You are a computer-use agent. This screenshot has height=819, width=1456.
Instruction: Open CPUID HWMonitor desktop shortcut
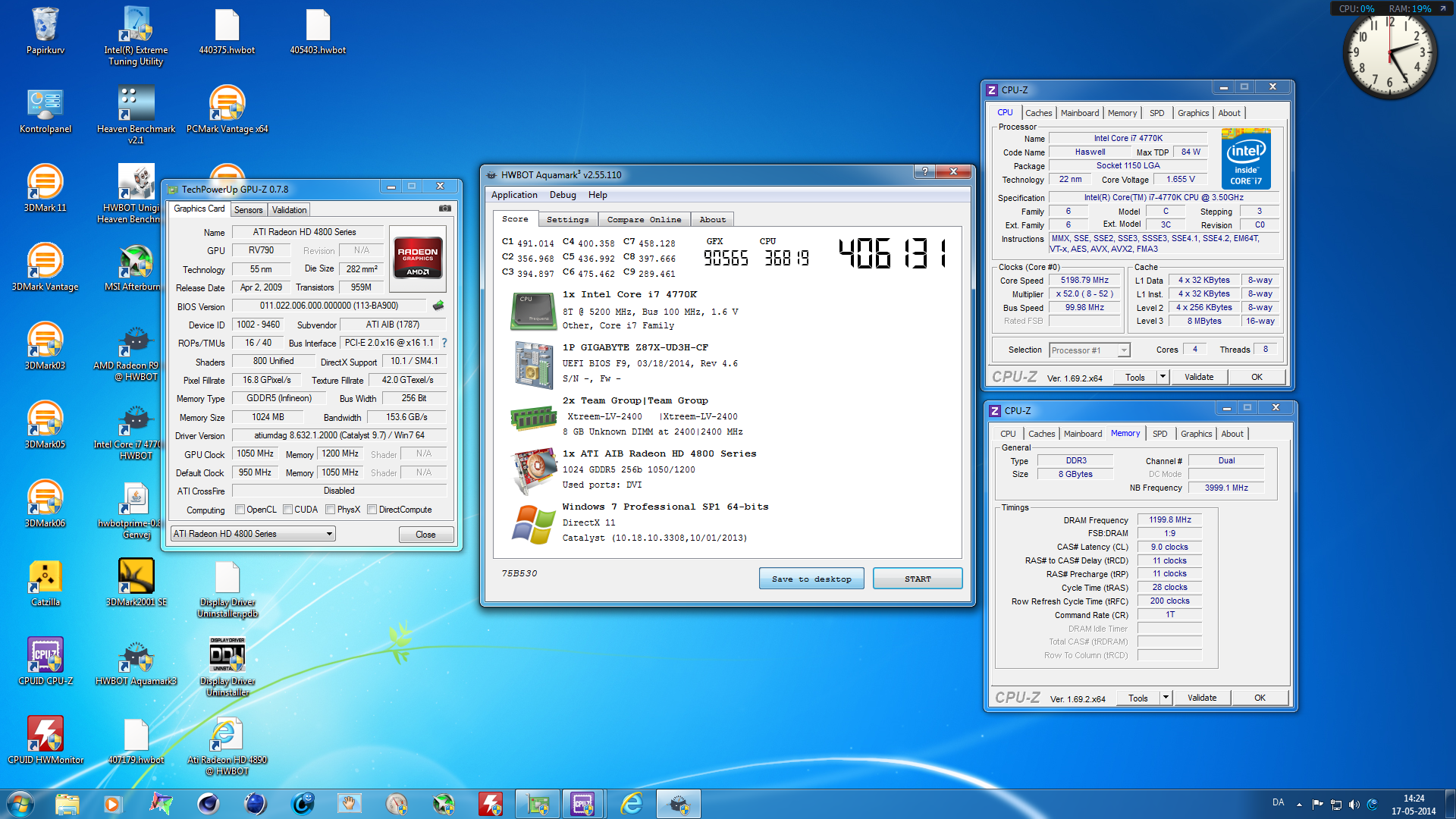click(45, 741)
